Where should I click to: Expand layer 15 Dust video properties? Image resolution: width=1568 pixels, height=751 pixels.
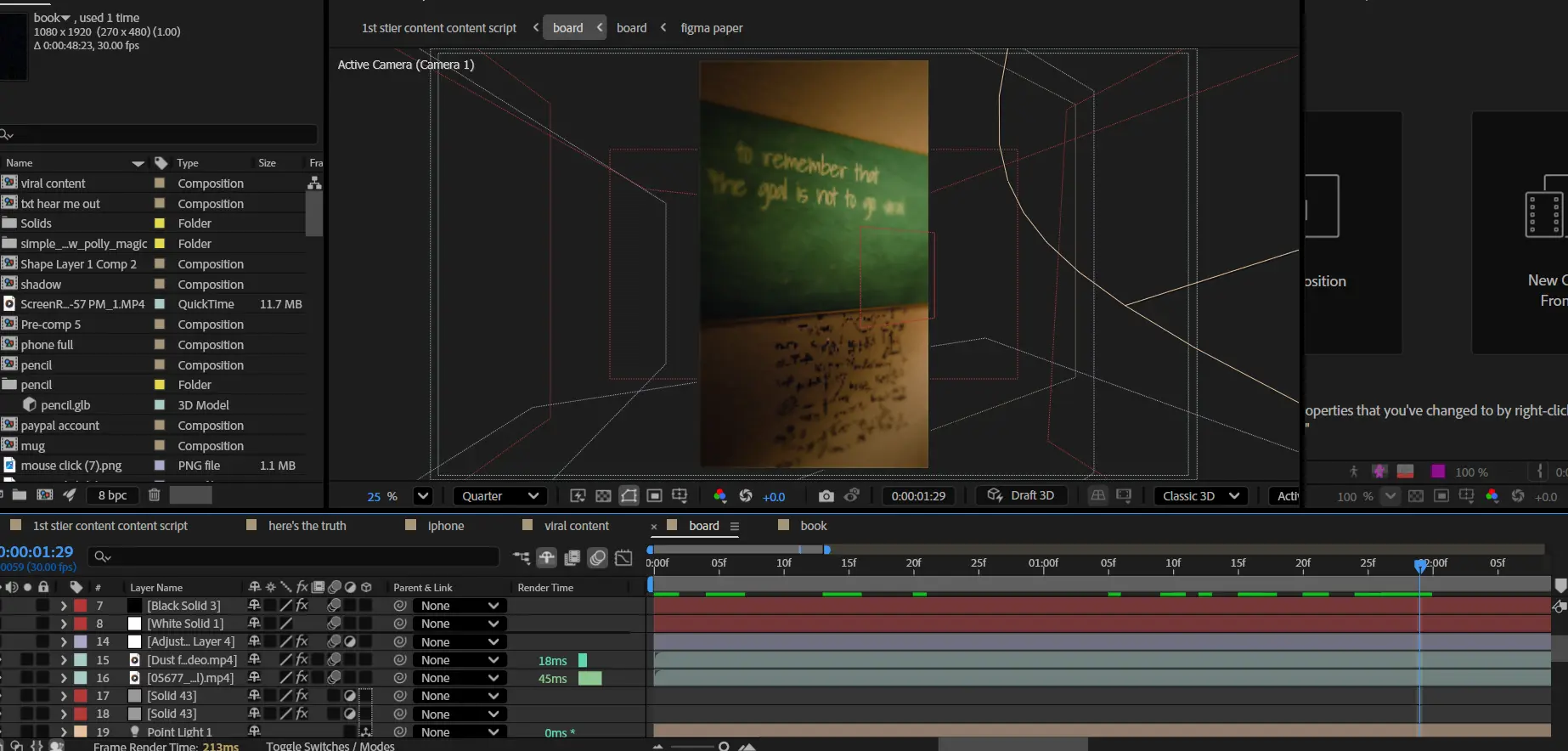click(x=63, y=660)
